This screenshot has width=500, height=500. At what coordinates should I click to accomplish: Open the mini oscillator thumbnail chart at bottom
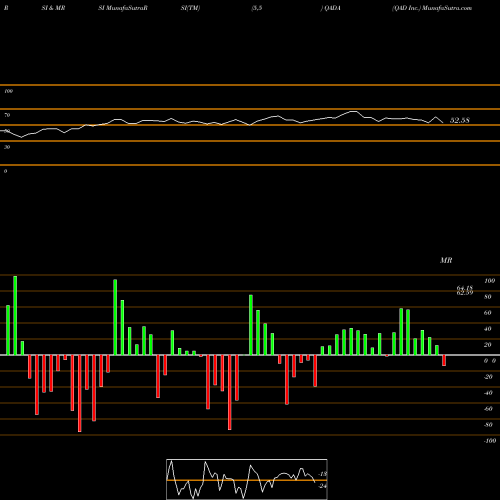(247, 479)
